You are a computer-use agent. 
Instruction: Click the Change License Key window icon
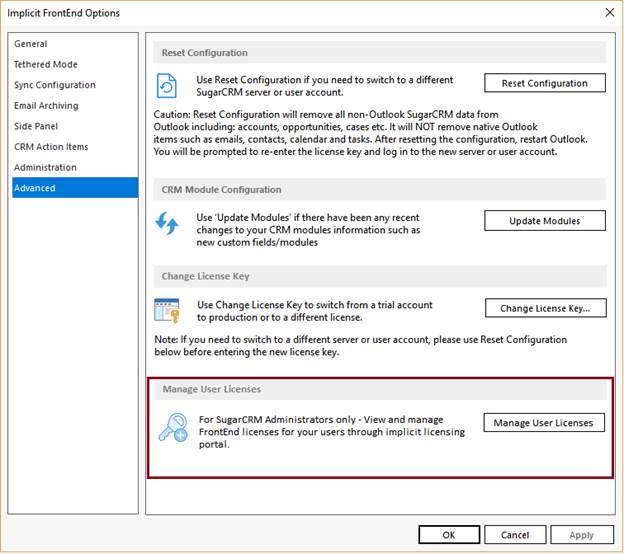coord(167,309)
